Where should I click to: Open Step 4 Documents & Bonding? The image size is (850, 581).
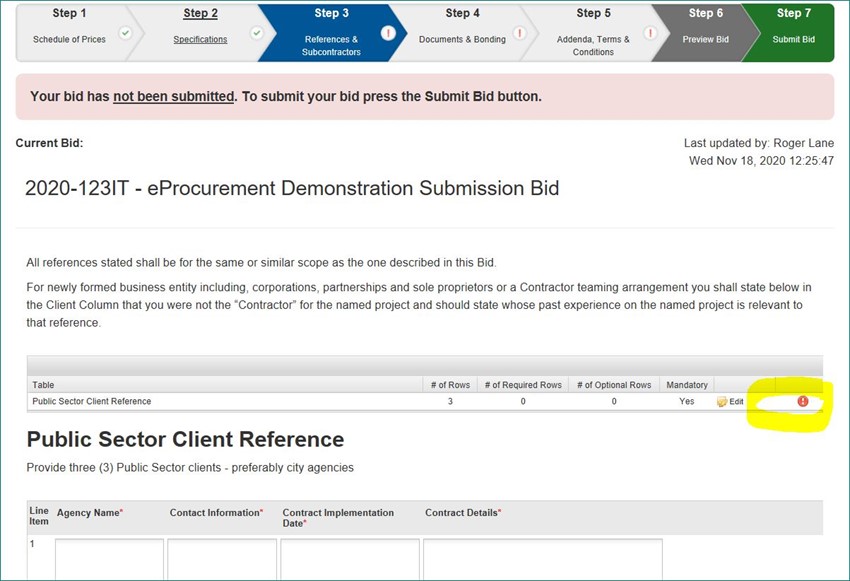462,33
